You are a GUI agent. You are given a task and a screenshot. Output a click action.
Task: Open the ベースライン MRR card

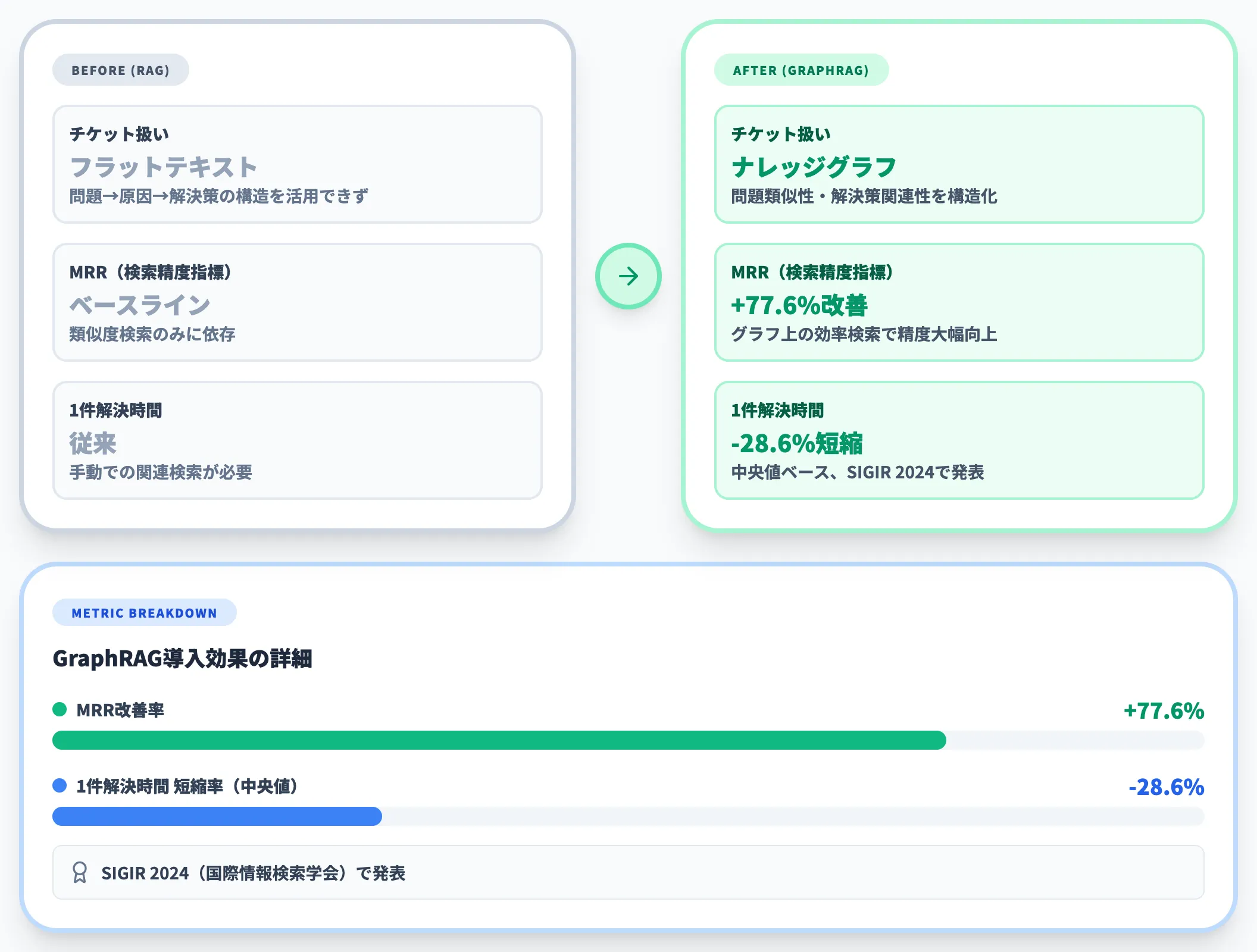tap(297, 302)
